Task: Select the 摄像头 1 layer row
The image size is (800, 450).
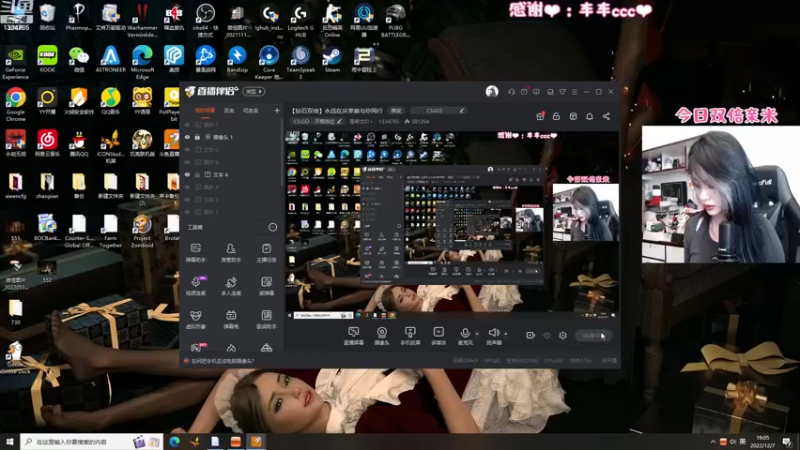Action: (232, 137)
